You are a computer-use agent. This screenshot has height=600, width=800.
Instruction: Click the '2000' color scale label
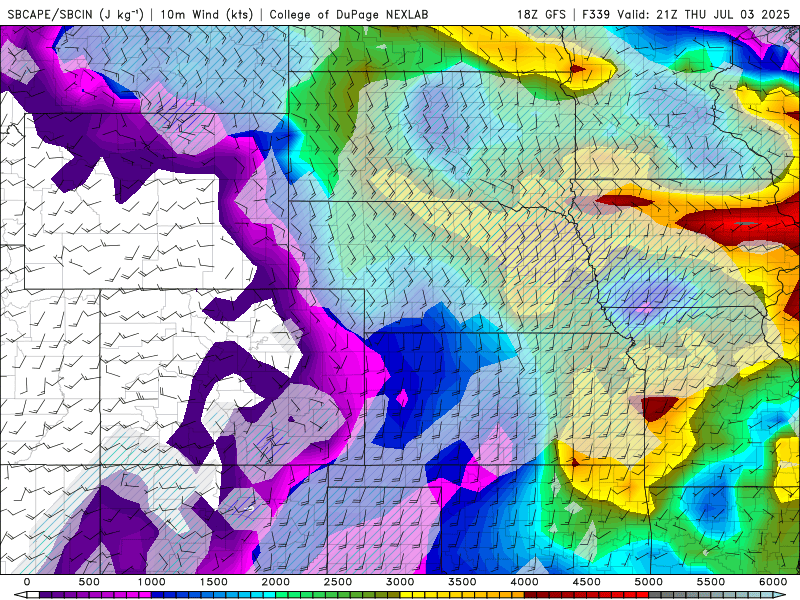pos(276,582)
